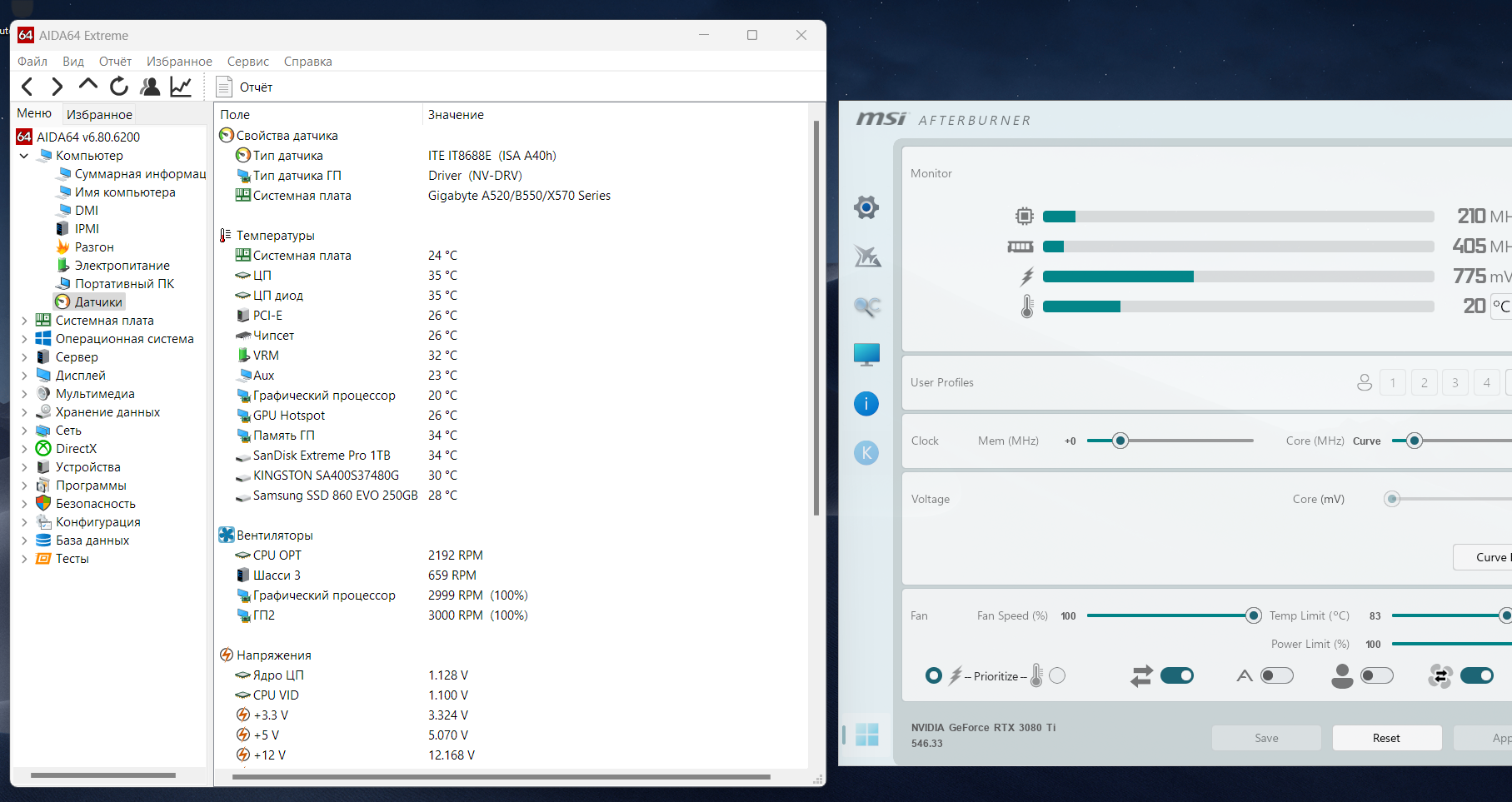Image resolution: width=1512 pixels, height=802 pixels.
Task: Select user profile slot 3
Action: click(x=1455, y=382)
